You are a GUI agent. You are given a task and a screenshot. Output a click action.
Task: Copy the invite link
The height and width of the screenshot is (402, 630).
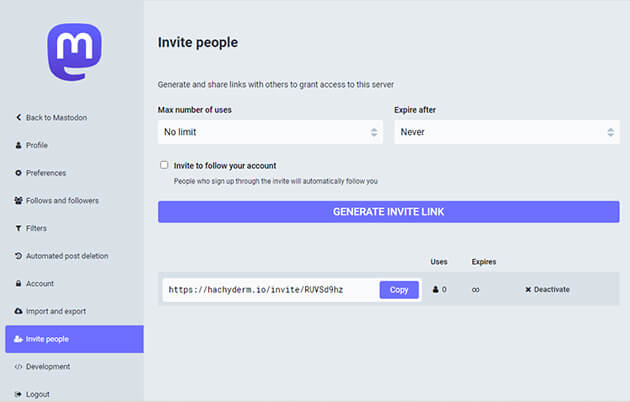[x=399, y=289]
